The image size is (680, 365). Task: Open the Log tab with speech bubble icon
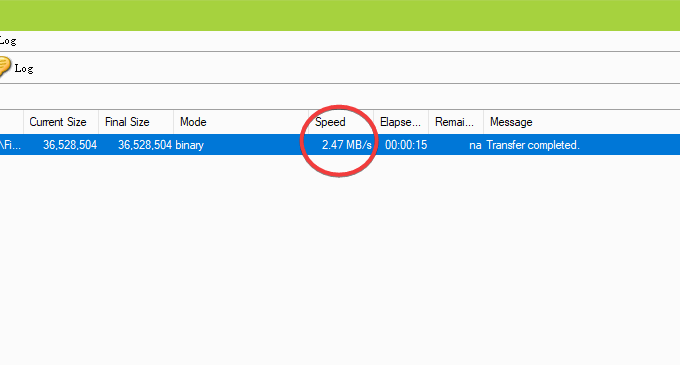point(16,68)
